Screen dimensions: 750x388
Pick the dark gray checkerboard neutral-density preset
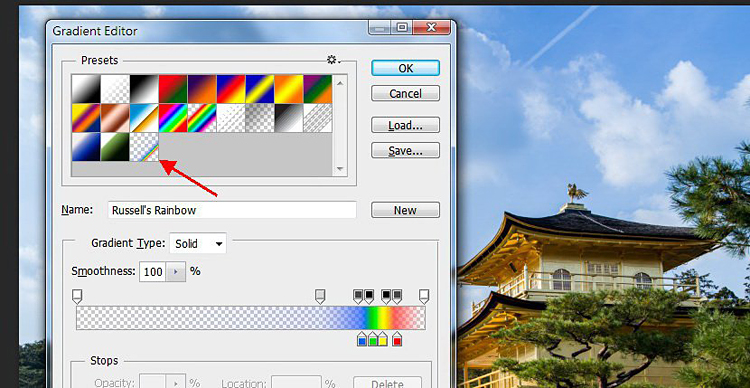click(x=260, y=118)
